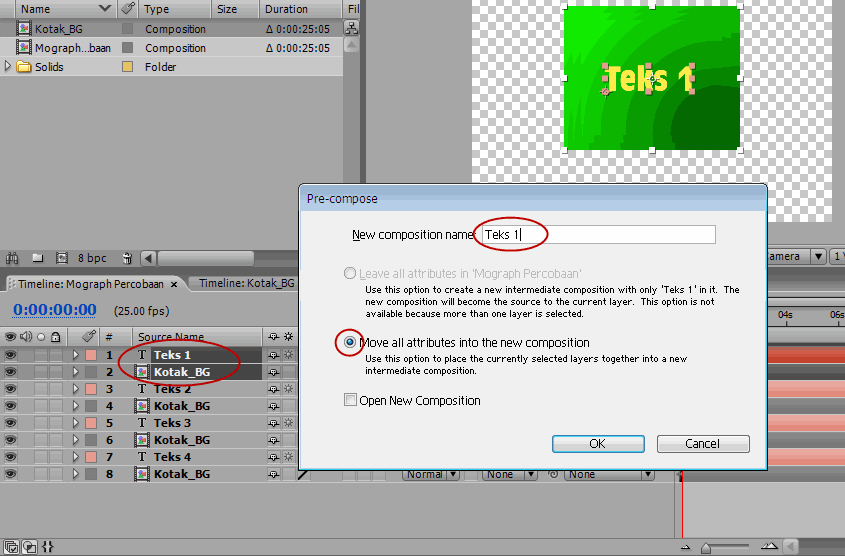Click the second transfer controls pane icon bottom-left
The image size is (845, 556).
[30, 547]
